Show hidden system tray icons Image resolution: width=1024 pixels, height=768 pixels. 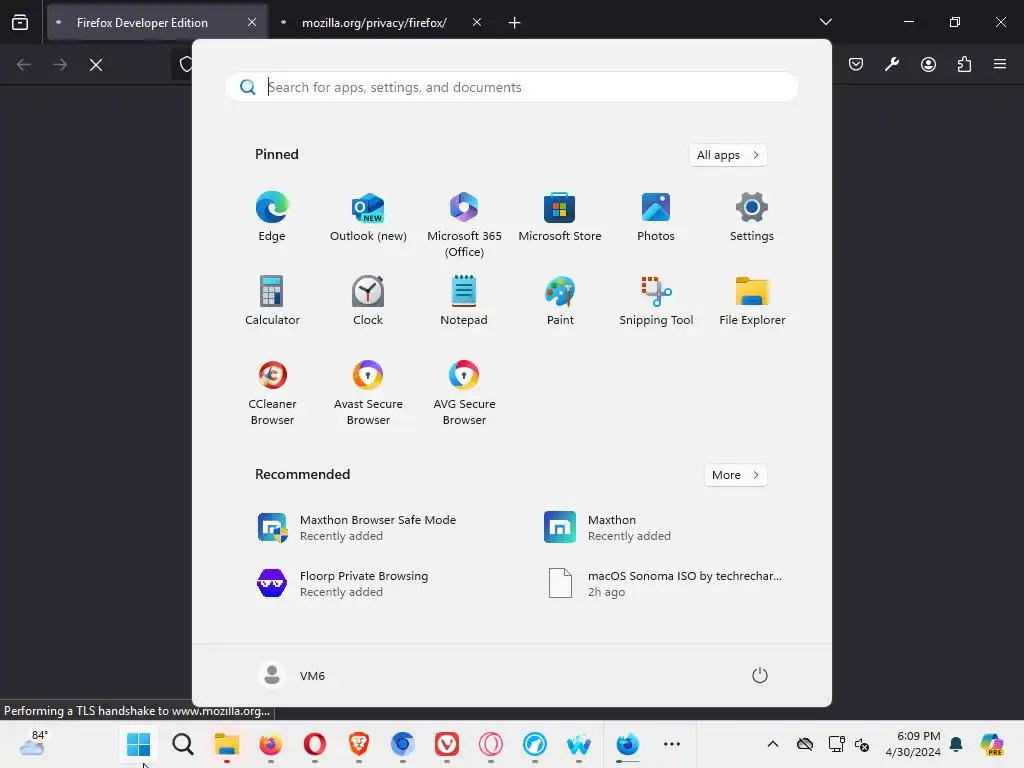pos(773,744)
